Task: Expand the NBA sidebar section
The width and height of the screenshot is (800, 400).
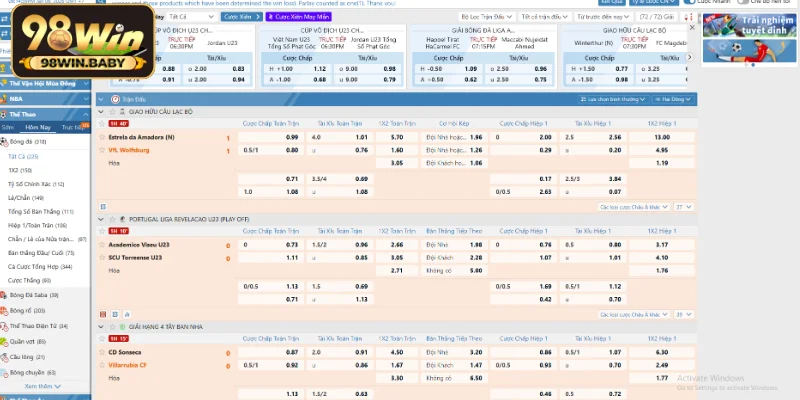Action: coord(45,99)
